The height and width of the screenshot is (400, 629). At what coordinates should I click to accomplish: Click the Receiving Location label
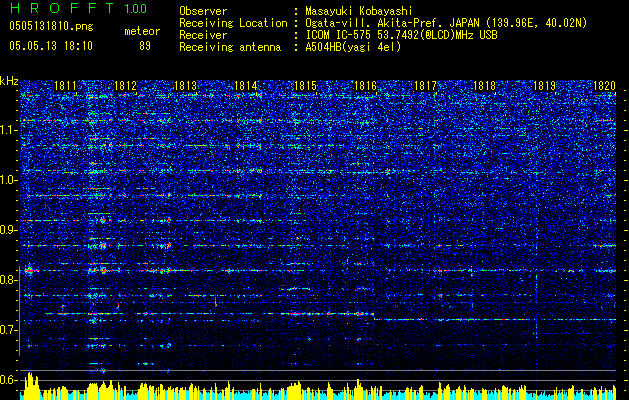tap(233, 23)
